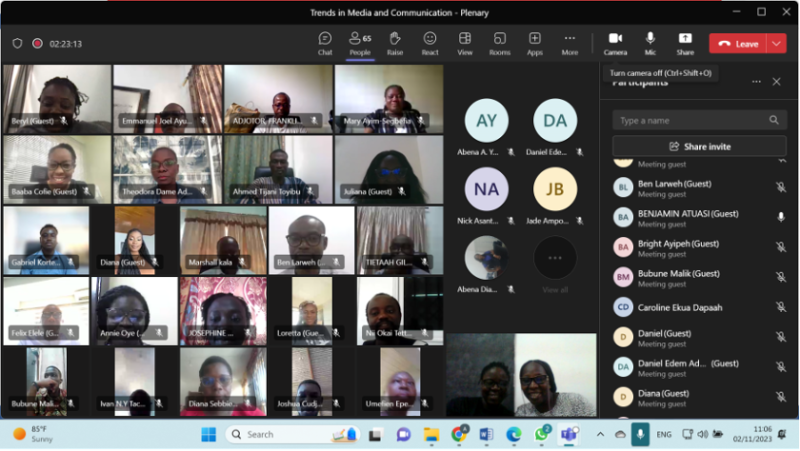The height and width of the screenshot is (451, 800).
Task: Open the Rooms breakout option
Action: [500, 43]
